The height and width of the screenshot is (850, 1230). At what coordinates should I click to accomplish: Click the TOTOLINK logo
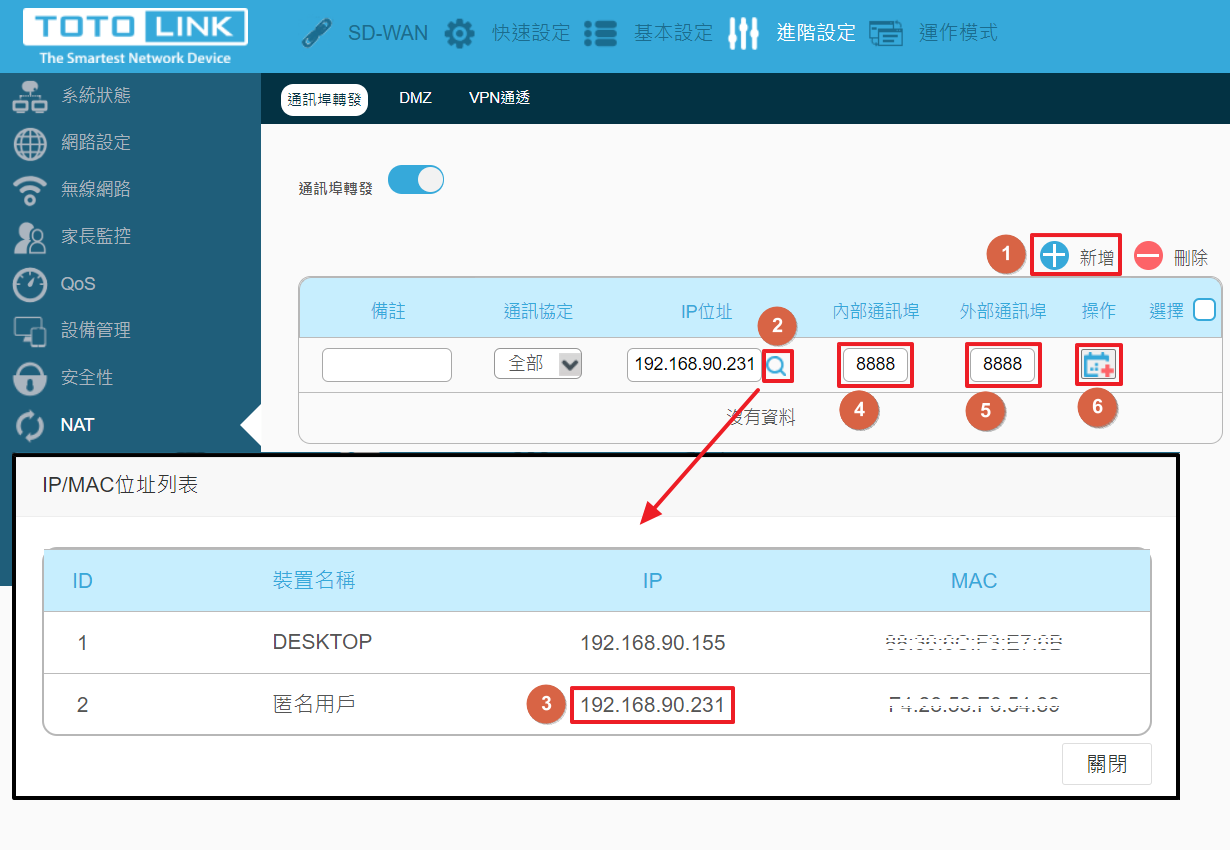click(x=135, y=37)
